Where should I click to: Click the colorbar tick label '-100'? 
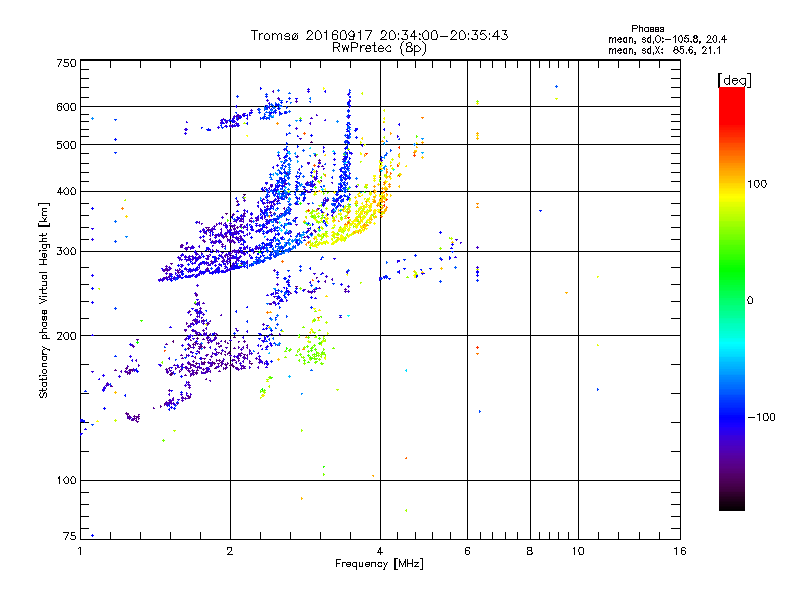(x=762, y=417)
